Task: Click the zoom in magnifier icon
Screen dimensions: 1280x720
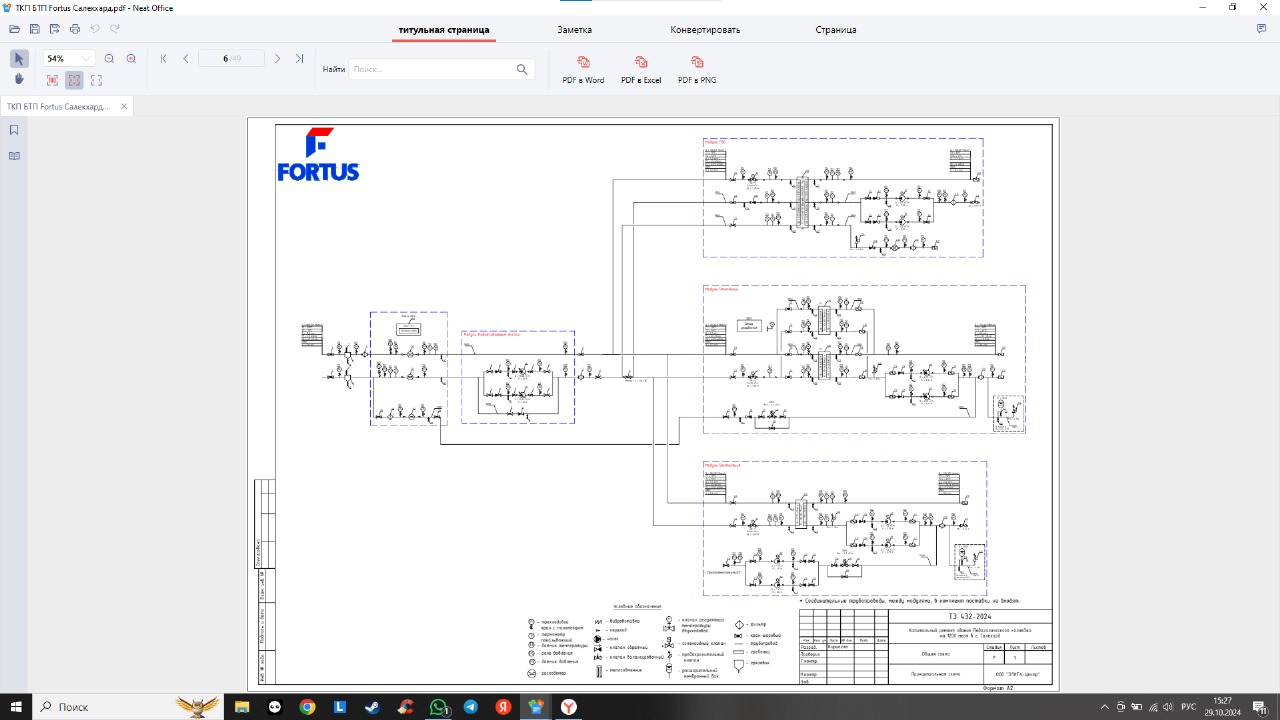Action: [131, 59]
